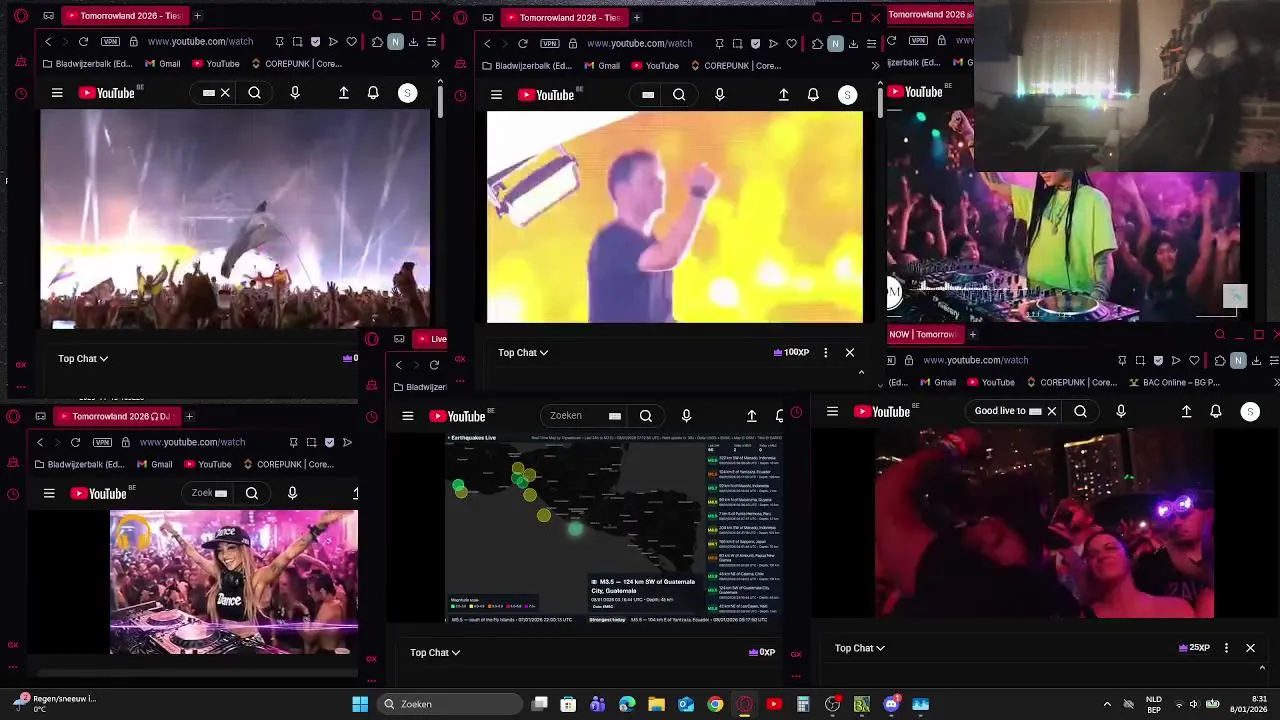Click history clock in top-left window sidebar
1280x720 pixels.
(x=21, y=94)
